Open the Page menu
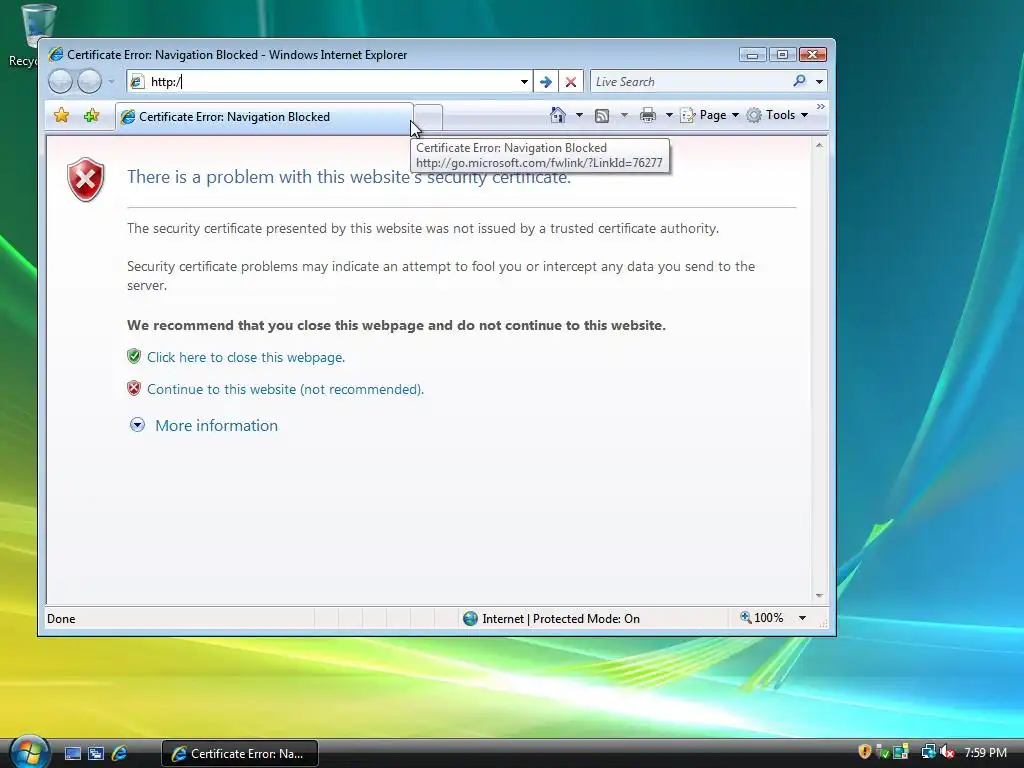The width and height of the screenshot is (1024, 768). coord(710,115)
